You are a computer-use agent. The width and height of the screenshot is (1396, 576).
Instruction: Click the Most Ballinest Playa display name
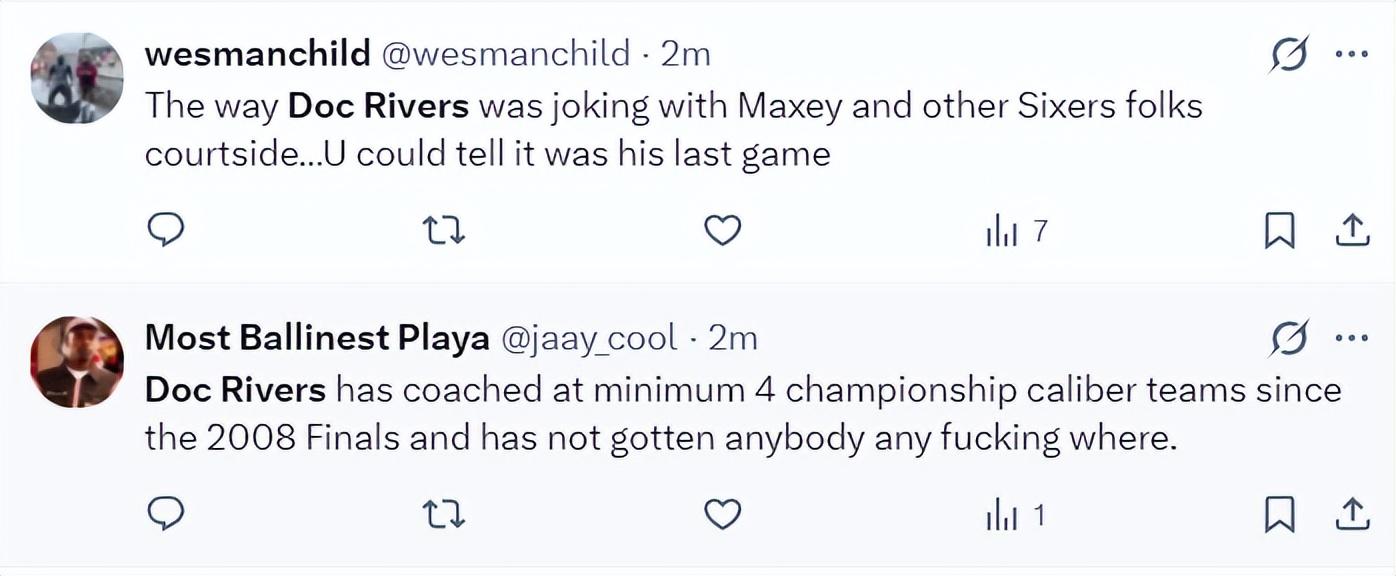316,338
